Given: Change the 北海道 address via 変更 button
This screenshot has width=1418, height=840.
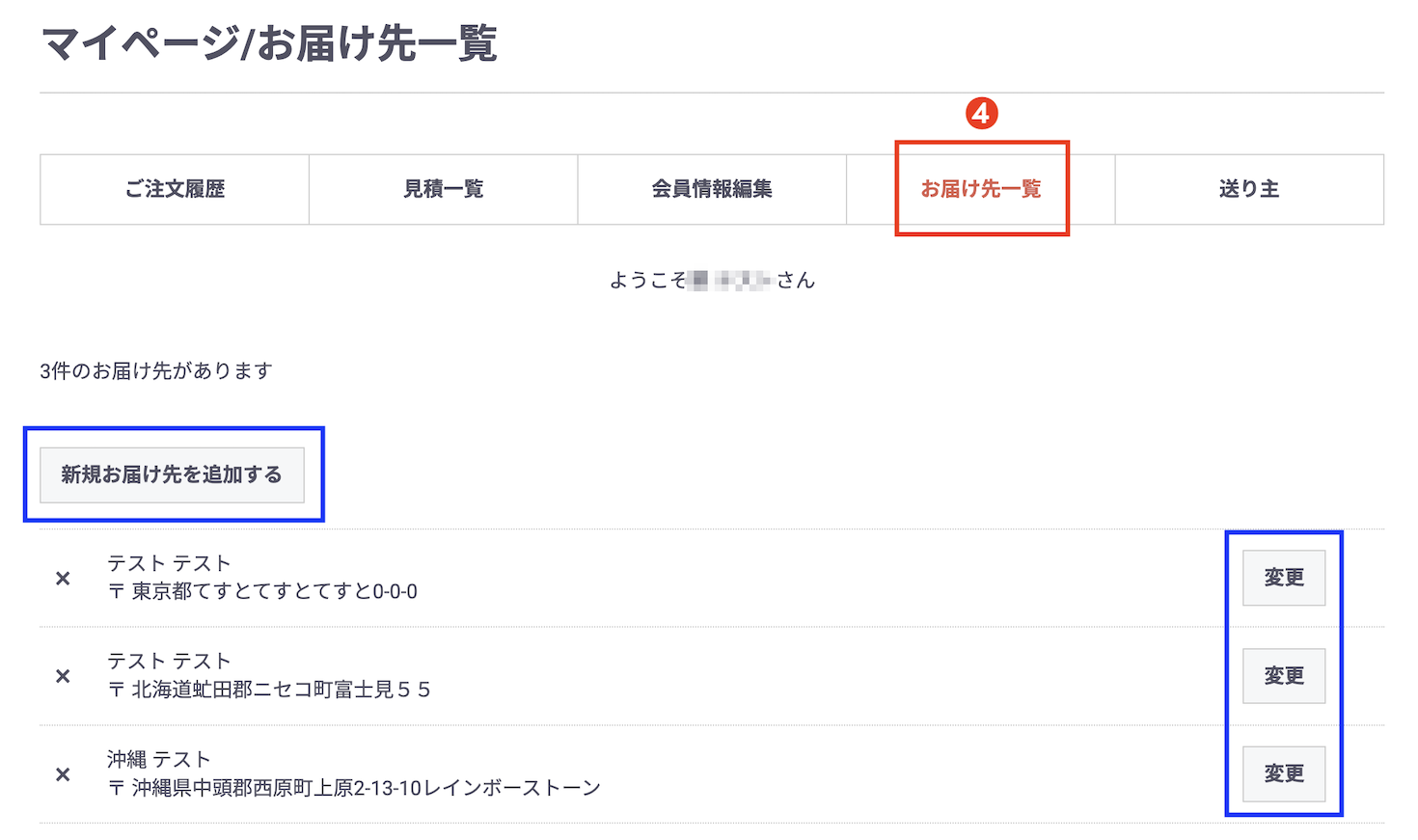Looking at the screenshot, I should coord(1284,676).
